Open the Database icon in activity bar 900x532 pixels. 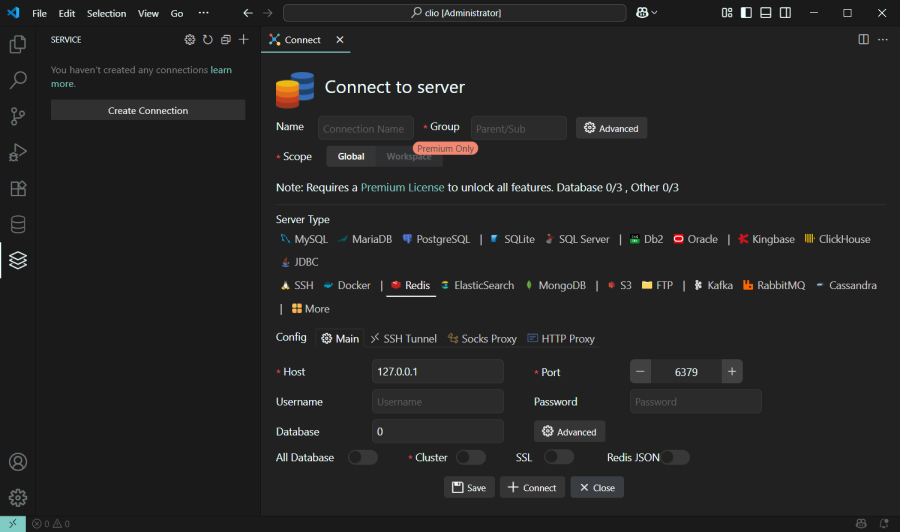[18, 224]
